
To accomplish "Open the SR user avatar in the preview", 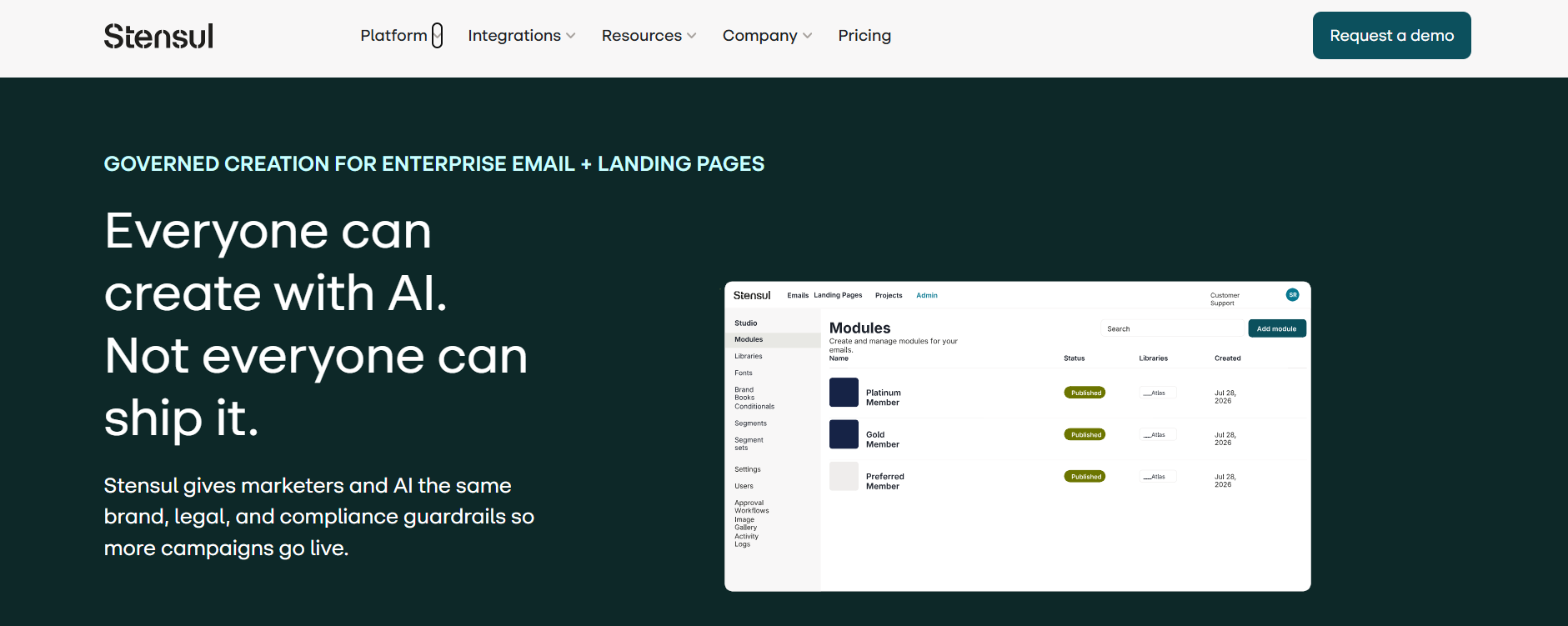I will (1293, 294).
